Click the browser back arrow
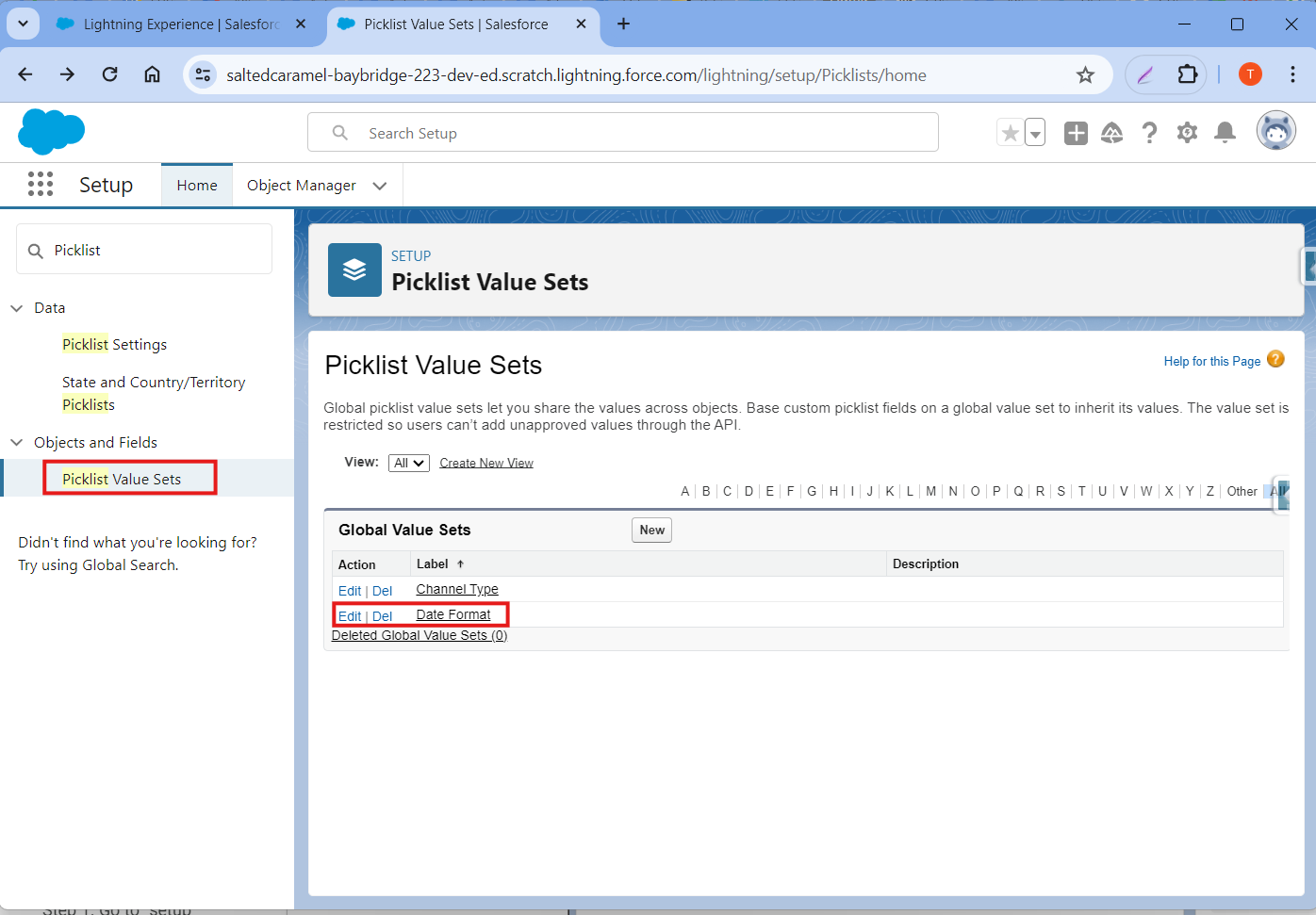 click(x=25, y=74)
